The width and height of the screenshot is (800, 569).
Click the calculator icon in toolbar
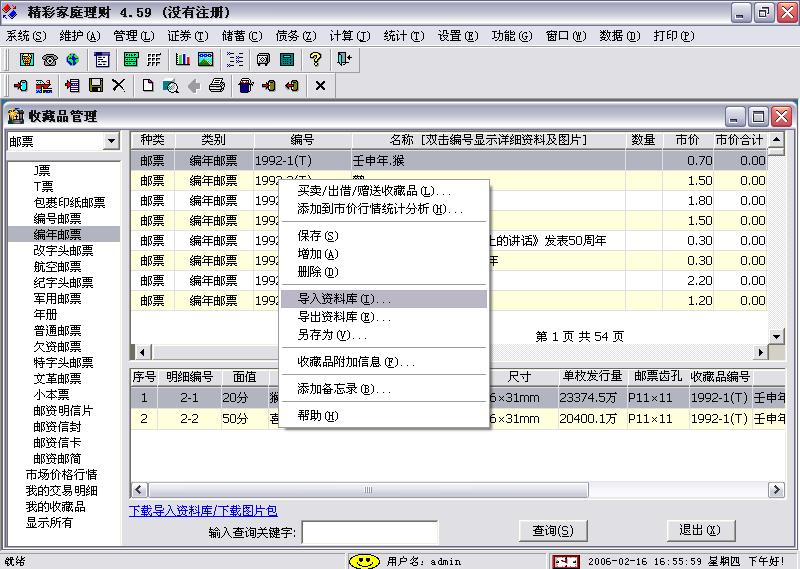[287, 60]
